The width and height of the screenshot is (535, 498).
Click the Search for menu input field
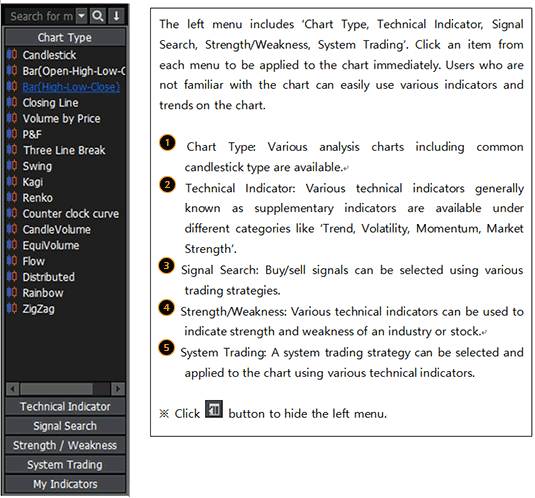coord(41,16)
